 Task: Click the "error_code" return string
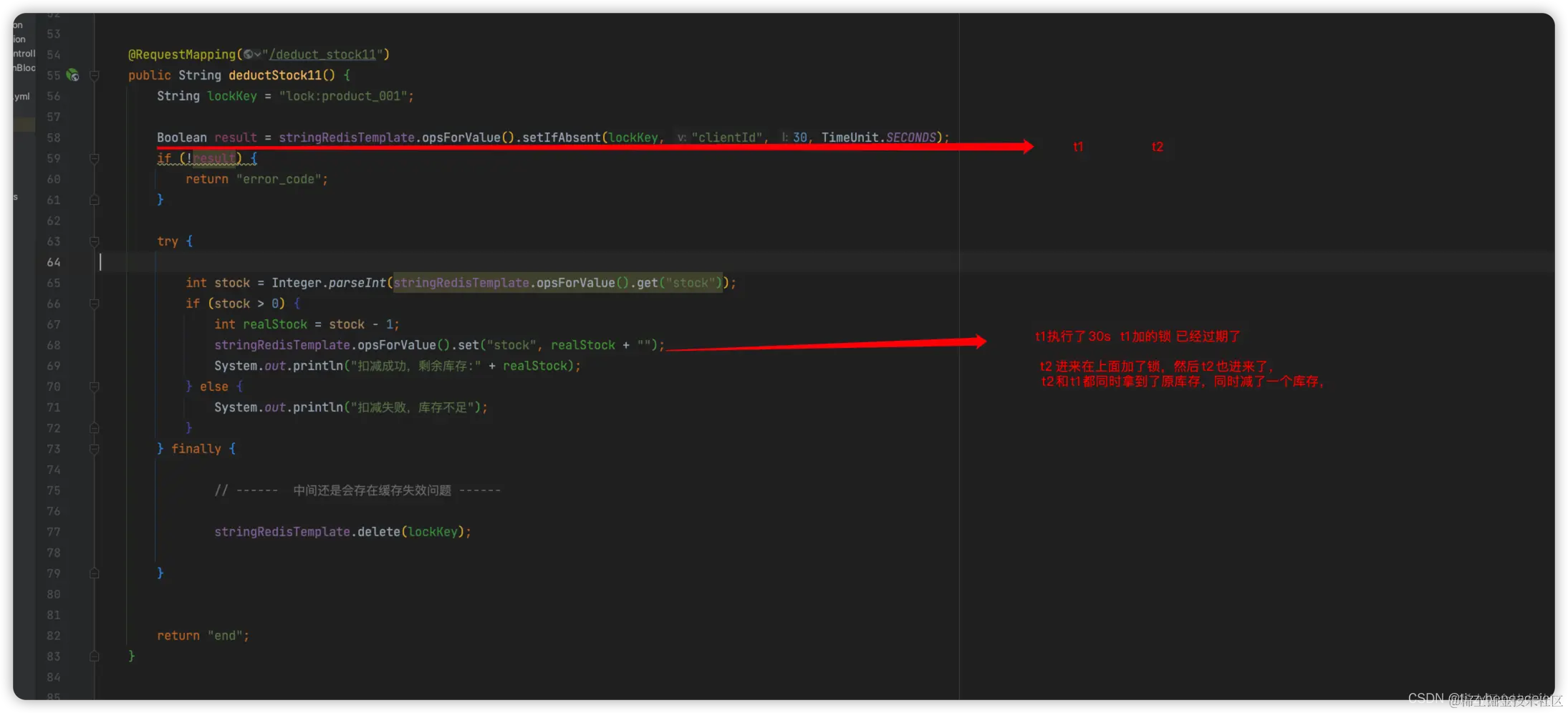279,179
